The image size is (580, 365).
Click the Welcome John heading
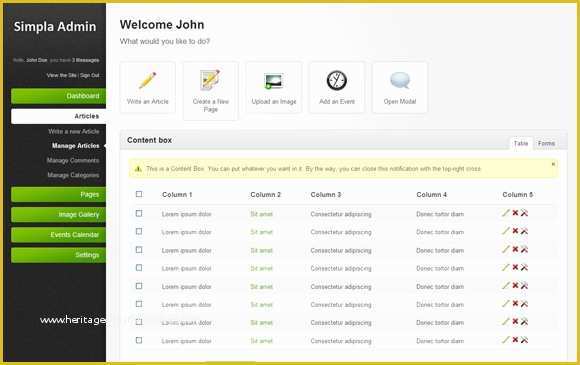point(162,25)
